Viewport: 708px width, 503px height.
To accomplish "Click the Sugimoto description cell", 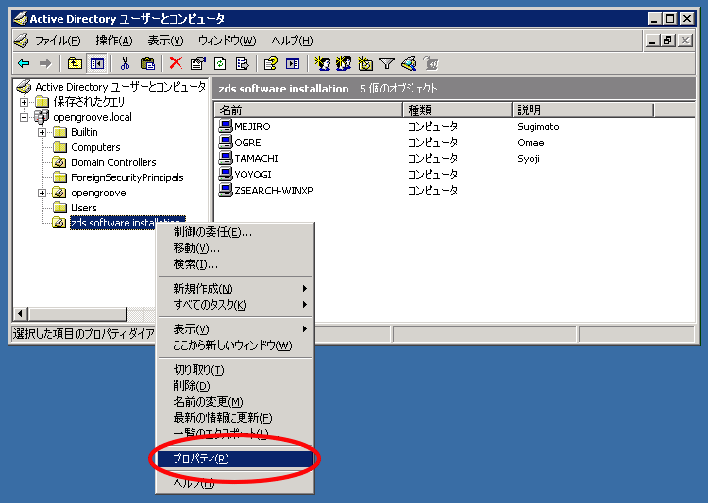I will point(538,126).
